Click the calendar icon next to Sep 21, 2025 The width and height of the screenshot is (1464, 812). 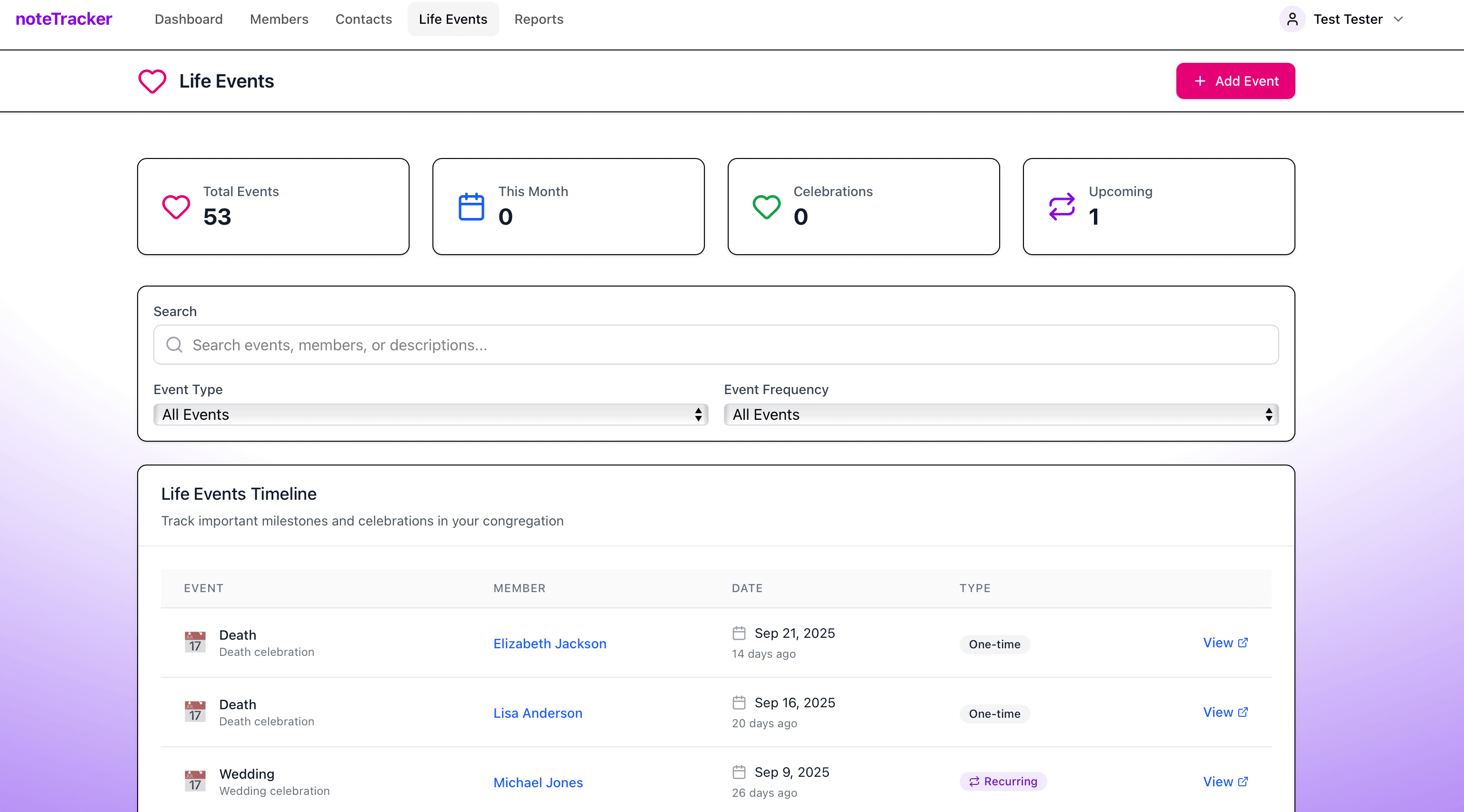pyautogui.click(x=739, y=633)
